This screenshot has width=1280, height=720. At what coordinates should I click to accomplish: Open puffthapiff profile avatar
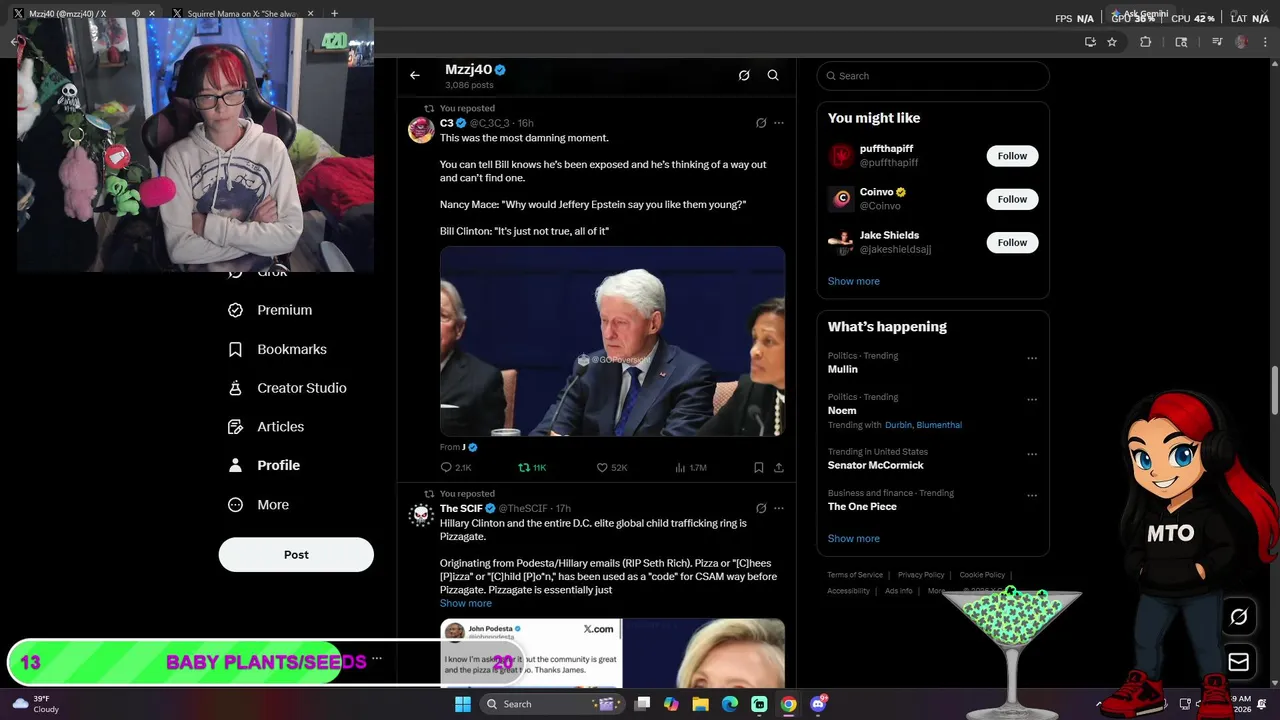point(841,156)
